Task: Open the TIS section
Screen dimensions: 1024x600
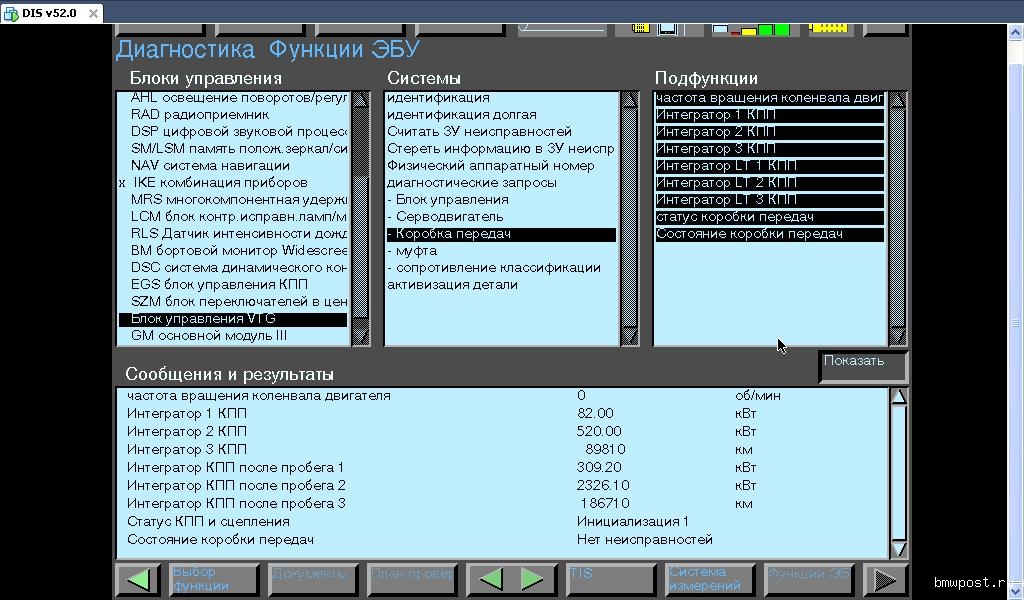Action: point(611,579)
